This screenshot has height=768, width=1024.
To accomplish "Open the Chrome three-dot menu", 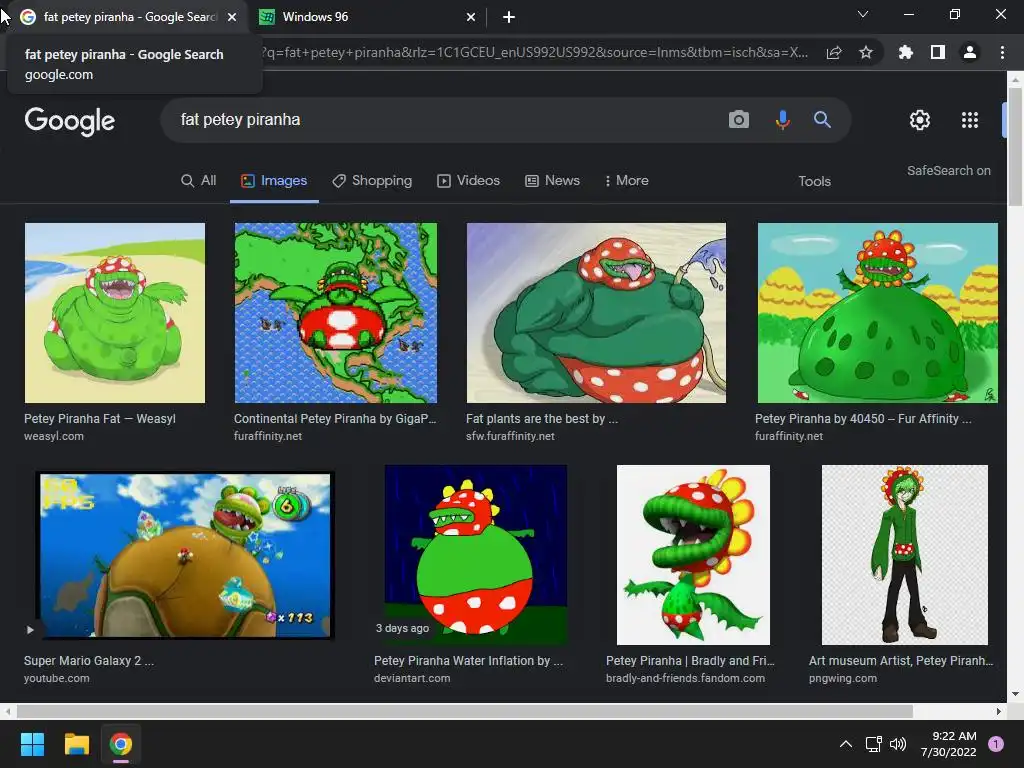I will pos(1002,52).
